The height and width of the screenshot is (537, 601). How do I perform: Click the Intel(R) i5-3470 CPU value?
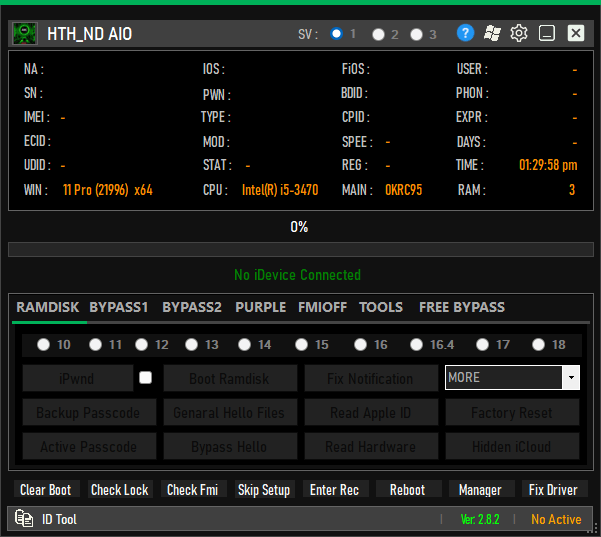(x=280, y=190)
